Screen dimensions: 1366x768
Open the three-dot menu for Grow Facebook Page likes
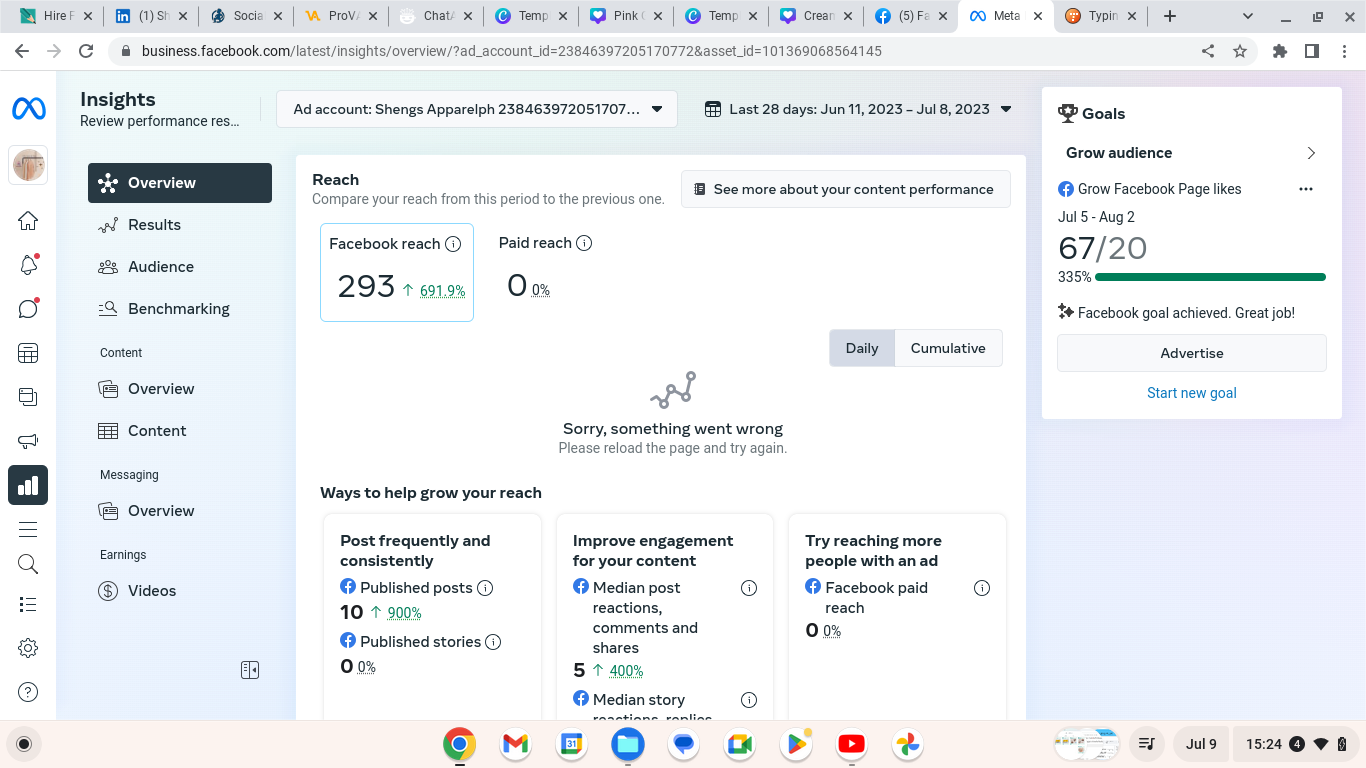(1305, 189)
